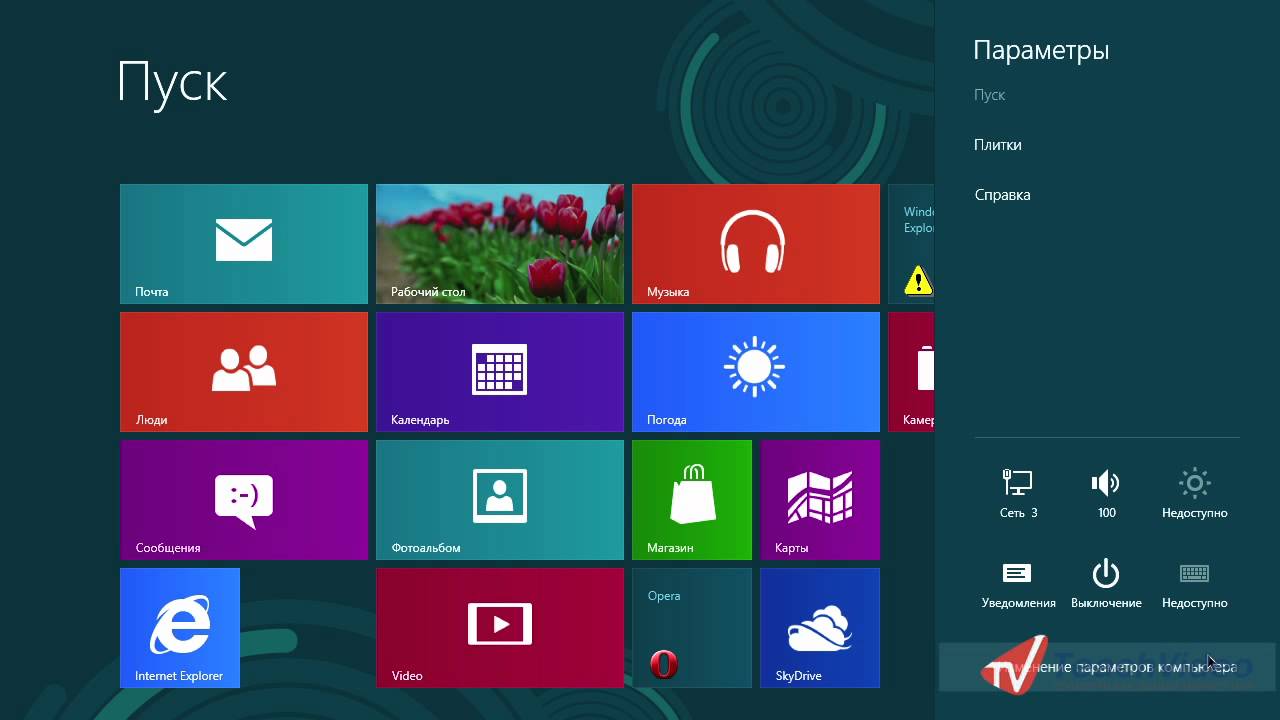
Task: Open the Погода weather tile
Action: pos(756,372)
